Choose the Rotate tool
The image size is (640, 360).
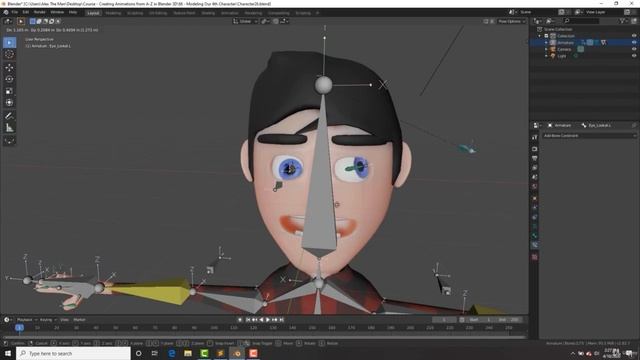point(9,79)
